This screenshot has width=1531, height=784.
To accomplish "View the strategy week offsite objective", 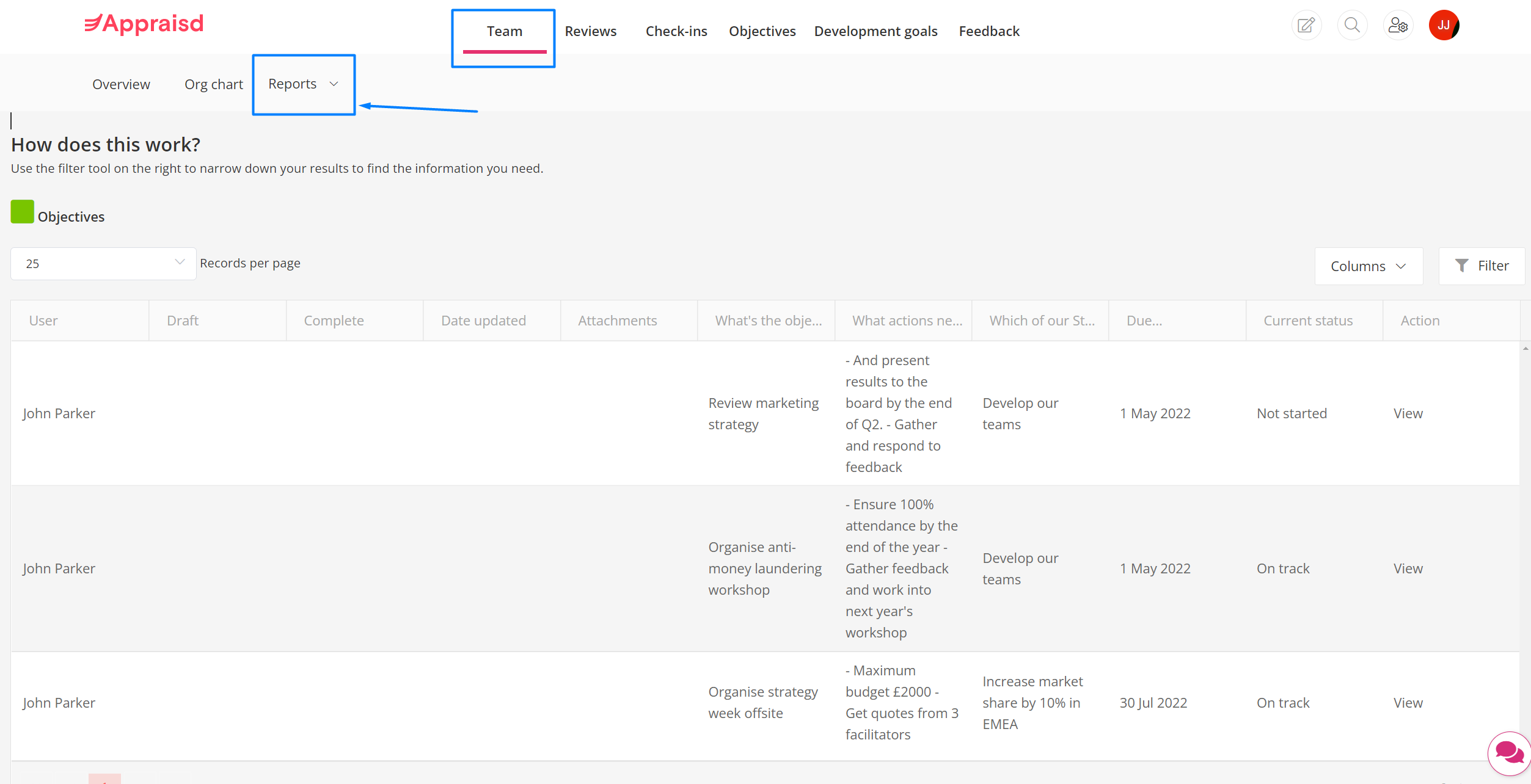I will coord(1408,703).
